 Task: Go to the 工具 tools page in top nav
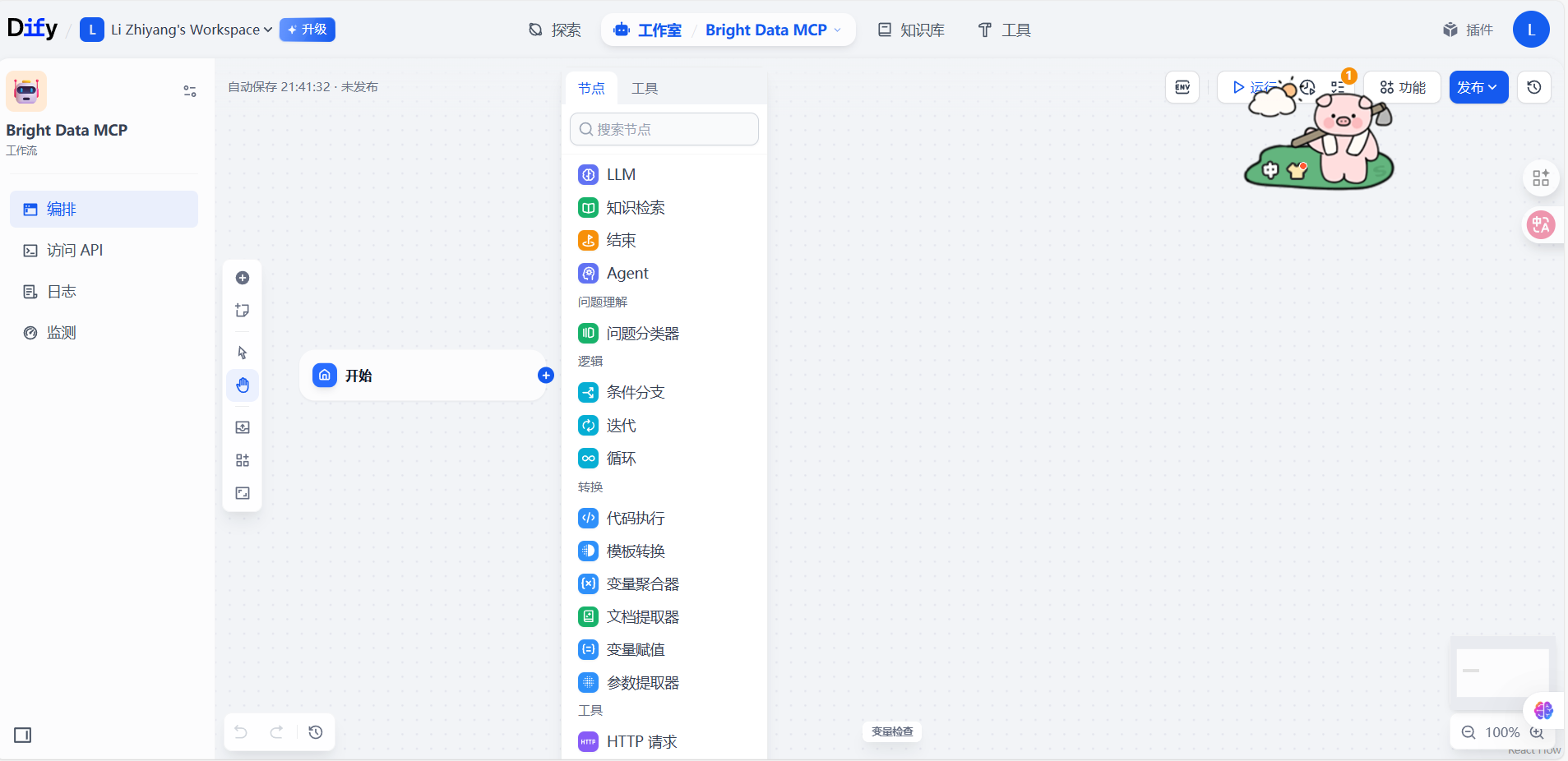[1004, 30]
